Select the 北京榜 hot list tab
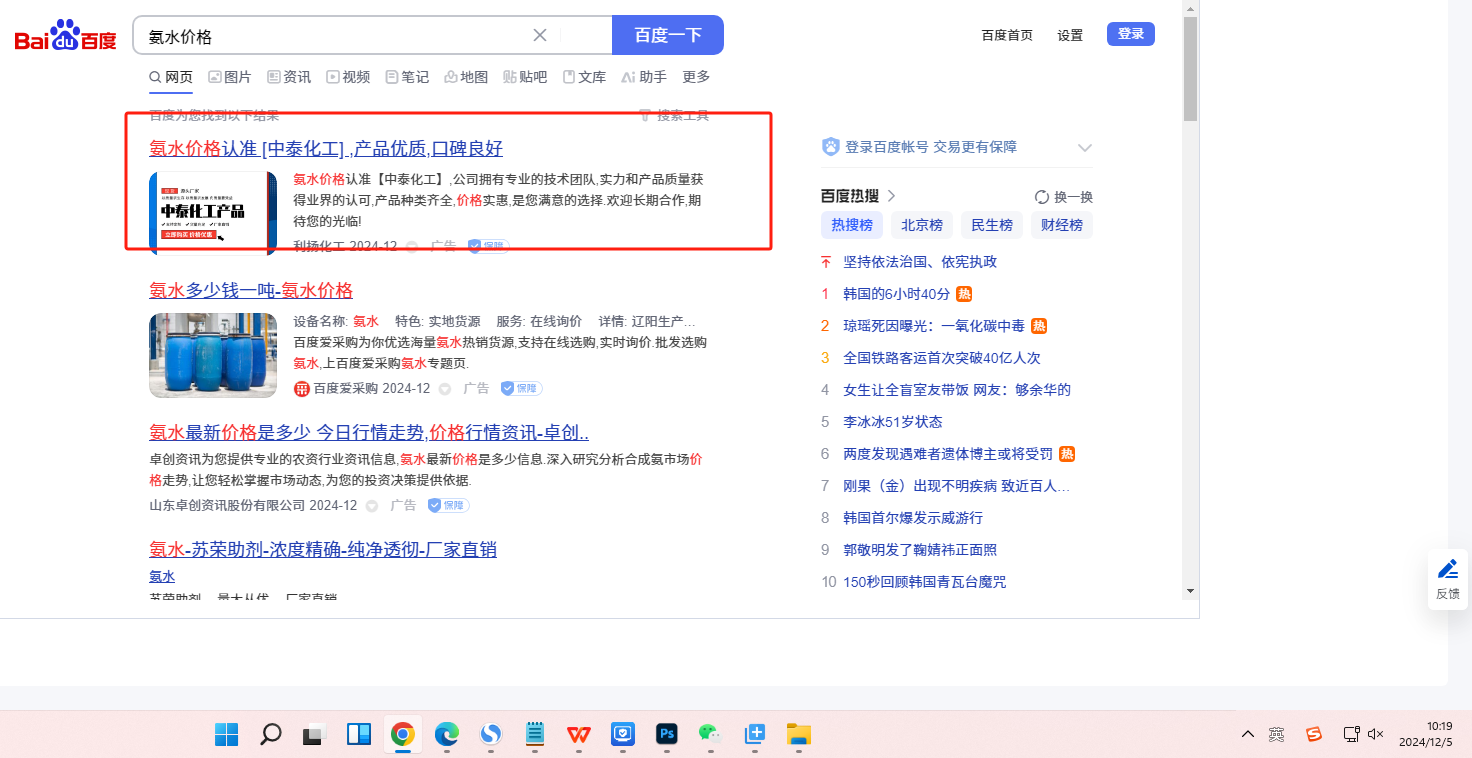The width and height of the screenshot is (1472, 758). [921, 225]
